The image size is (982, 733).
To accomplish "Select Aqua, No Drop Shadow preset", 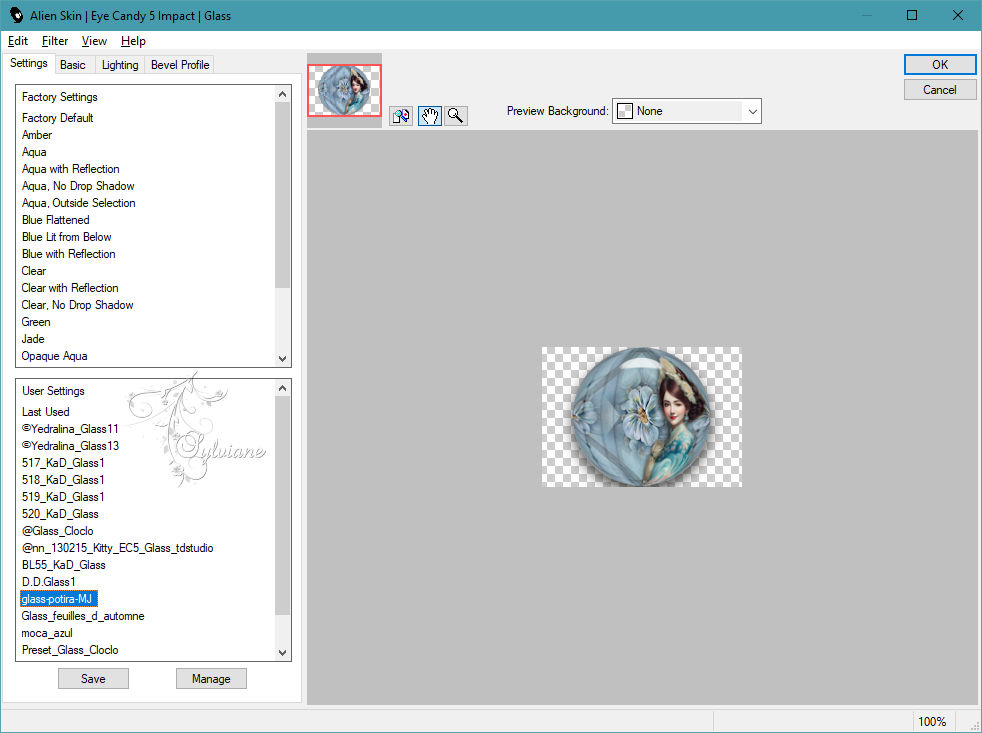I will [78, 185].
